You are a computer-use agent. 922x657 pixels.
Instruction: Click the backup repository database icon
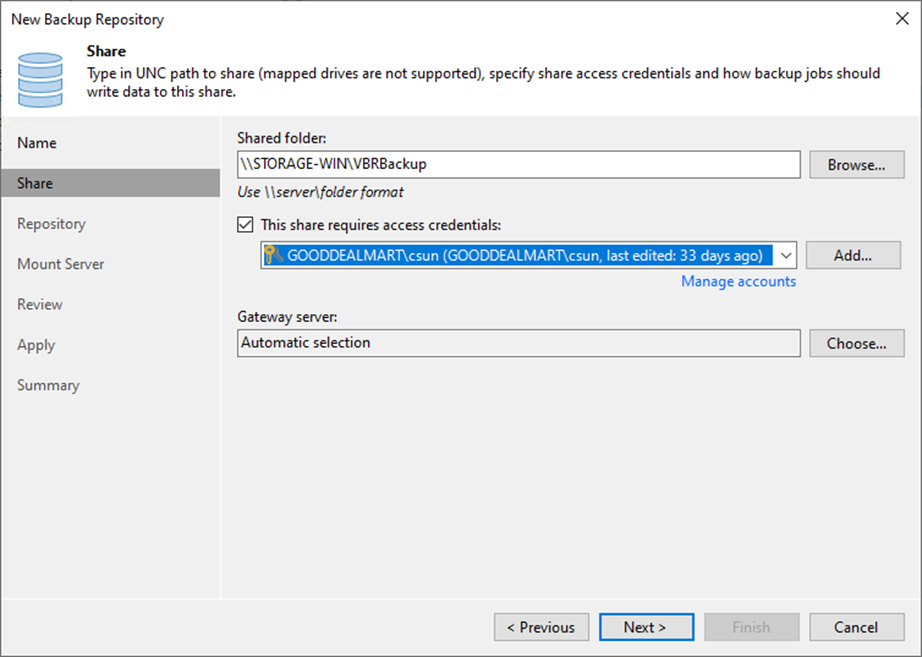coord(39,78)
